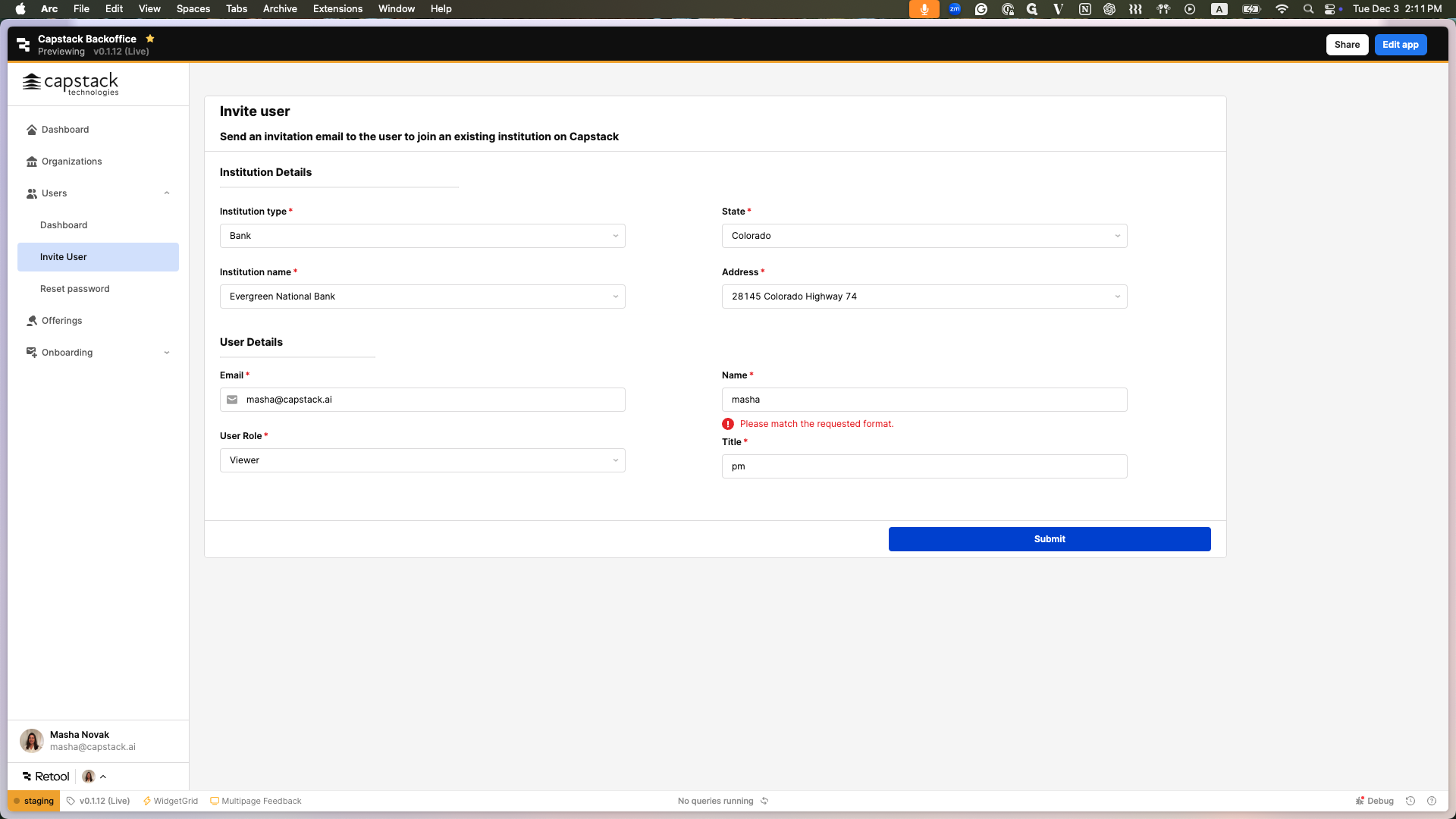
Task: Click into the Email input field
Action: click(x=422, y=400)
